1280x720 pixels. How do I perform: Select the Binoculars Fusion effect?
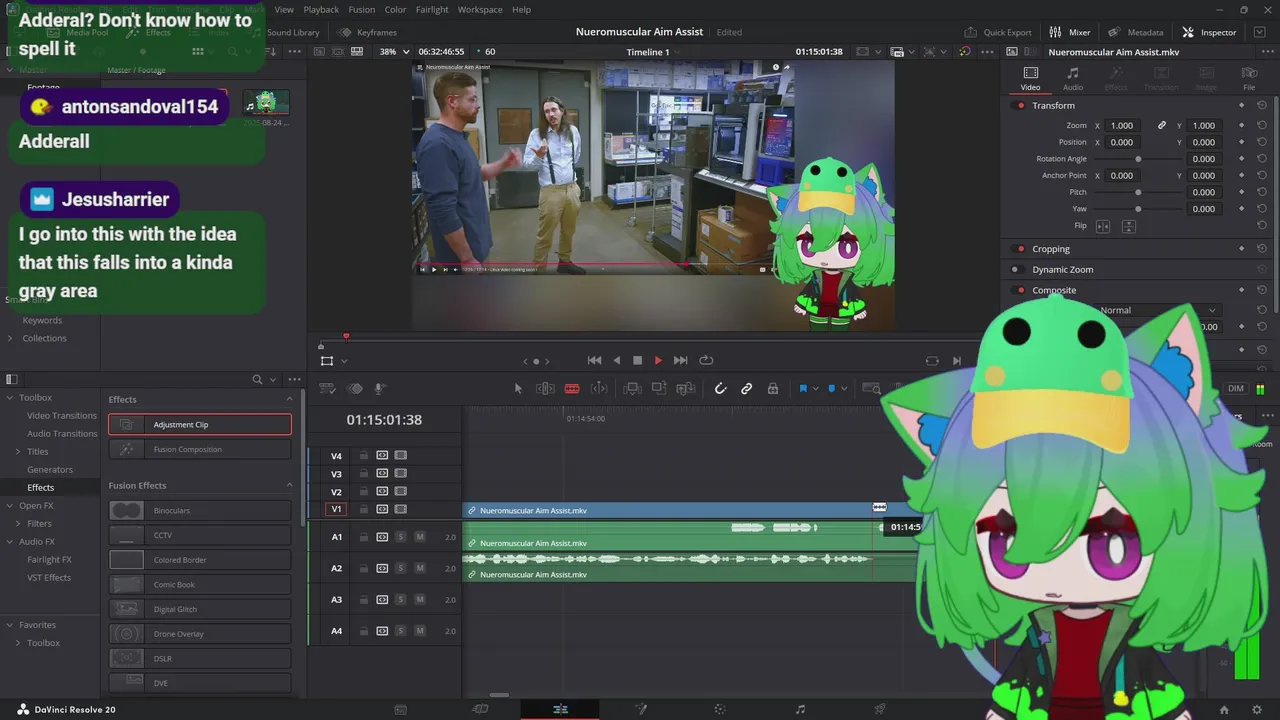(x=200, y=510)
